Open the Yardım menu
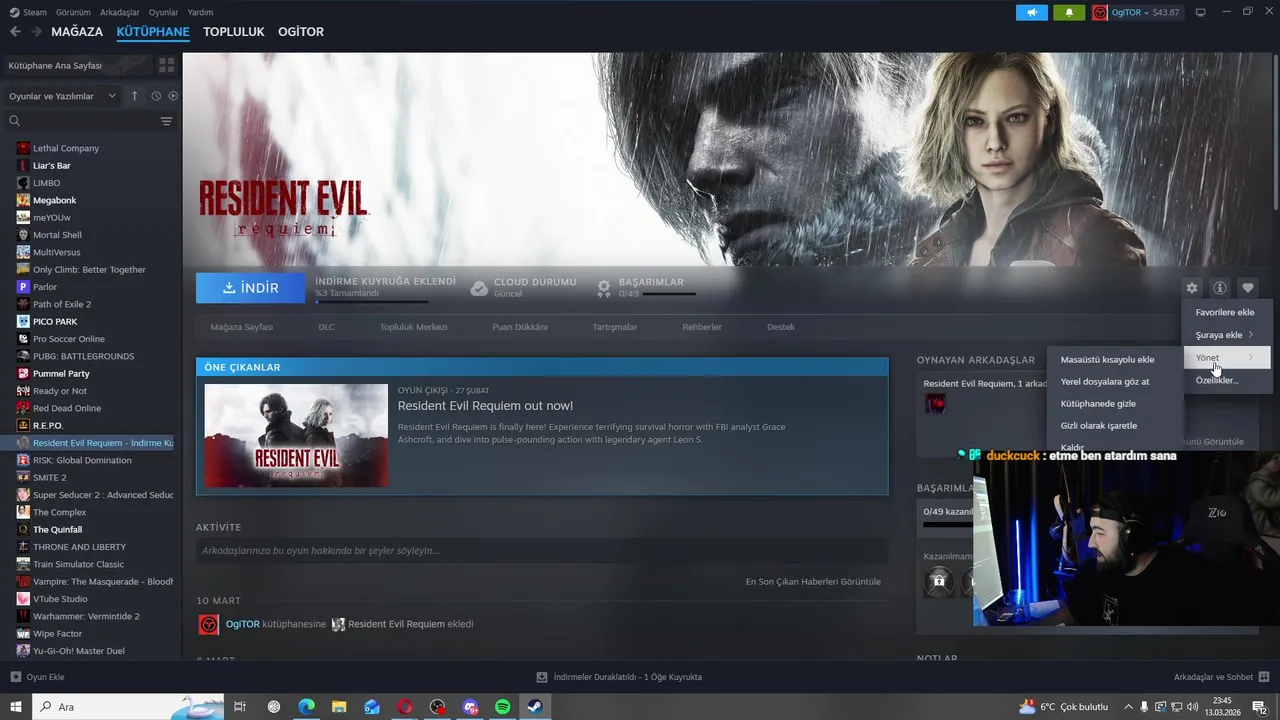 (x=200, y=12)
